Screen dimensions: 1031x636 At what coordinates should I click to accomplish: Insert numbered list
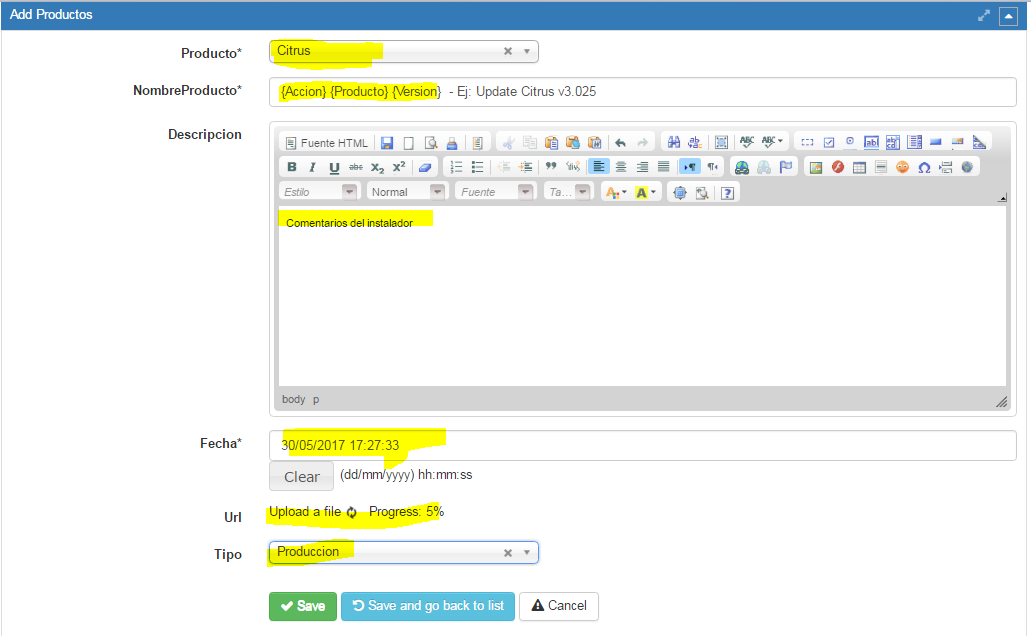tap(456, 167)
